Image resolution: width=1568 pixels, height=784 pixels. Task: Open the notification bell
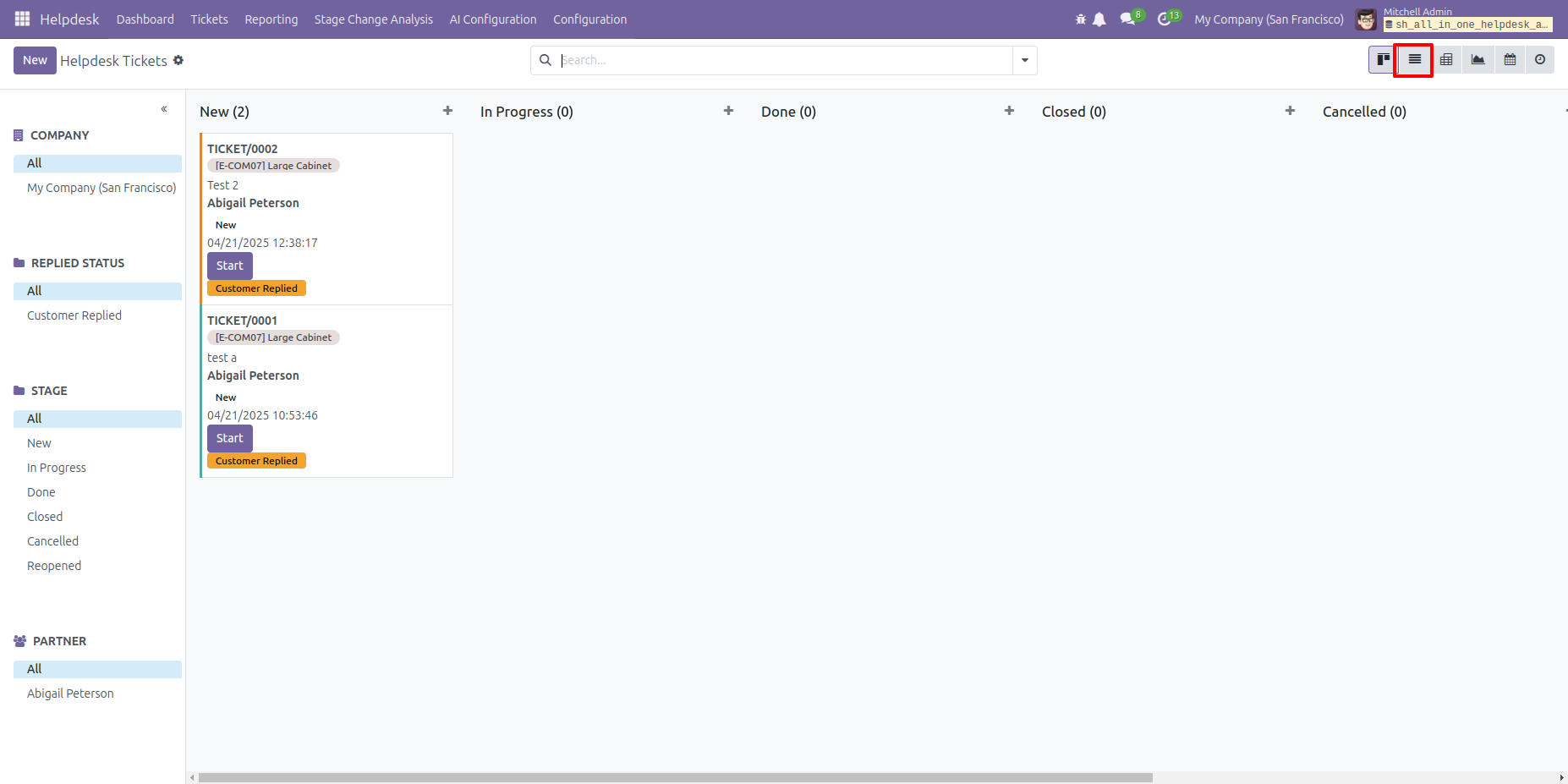coord(1099,19)
